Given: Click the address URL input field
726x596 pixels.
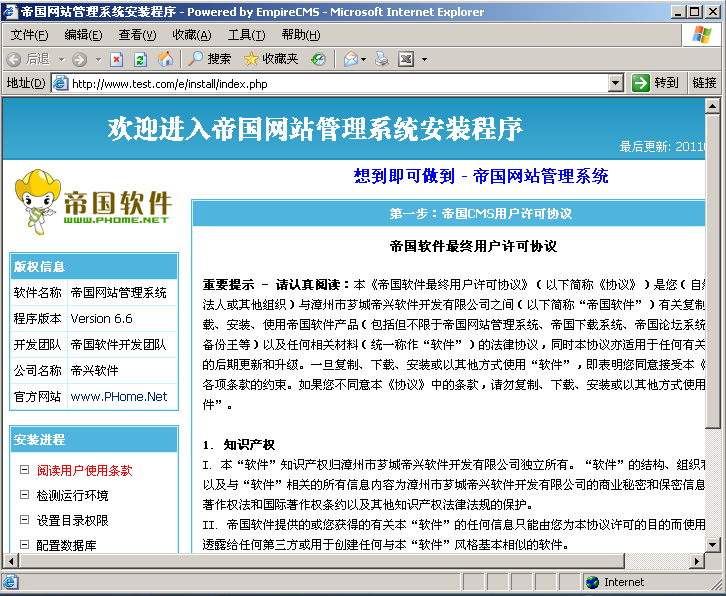Looking at the screenshot, I should (338, 84).
